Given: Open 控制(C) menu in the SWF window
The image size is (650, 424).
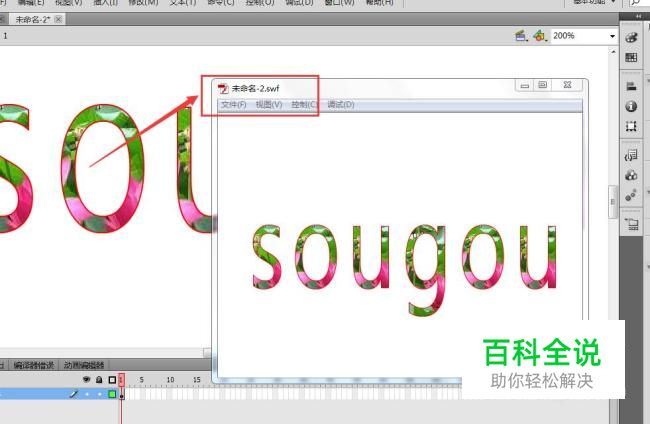Looking at the screenshot, I should (x=305, y=104).
